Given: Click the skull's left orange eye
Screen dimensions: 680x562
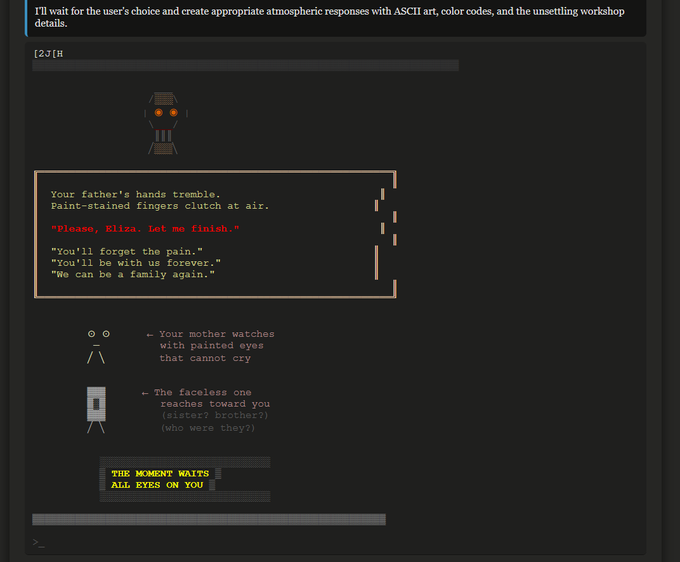Looking at the screenshot, I should point(158,112).
